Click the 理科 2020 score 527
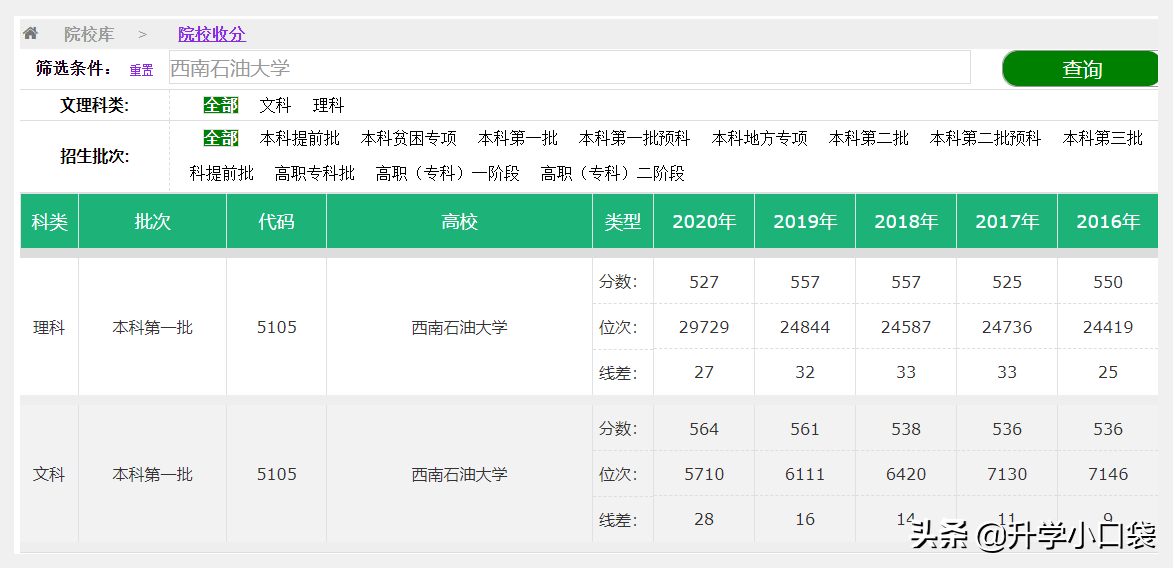 coord(704,282)
